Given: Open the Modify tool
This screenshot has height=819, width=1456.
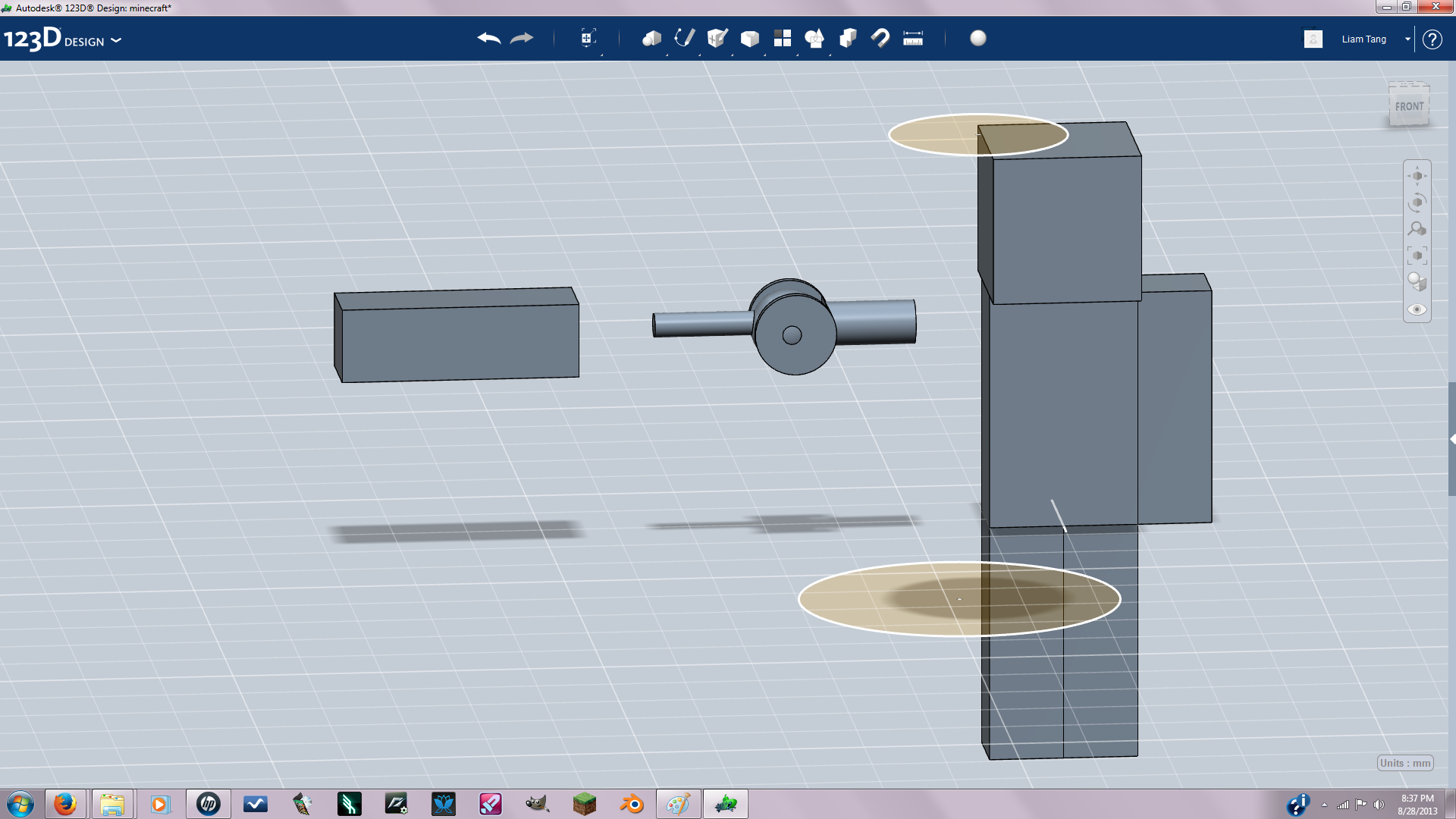Looking at the screenshot, I should (750, 38).
